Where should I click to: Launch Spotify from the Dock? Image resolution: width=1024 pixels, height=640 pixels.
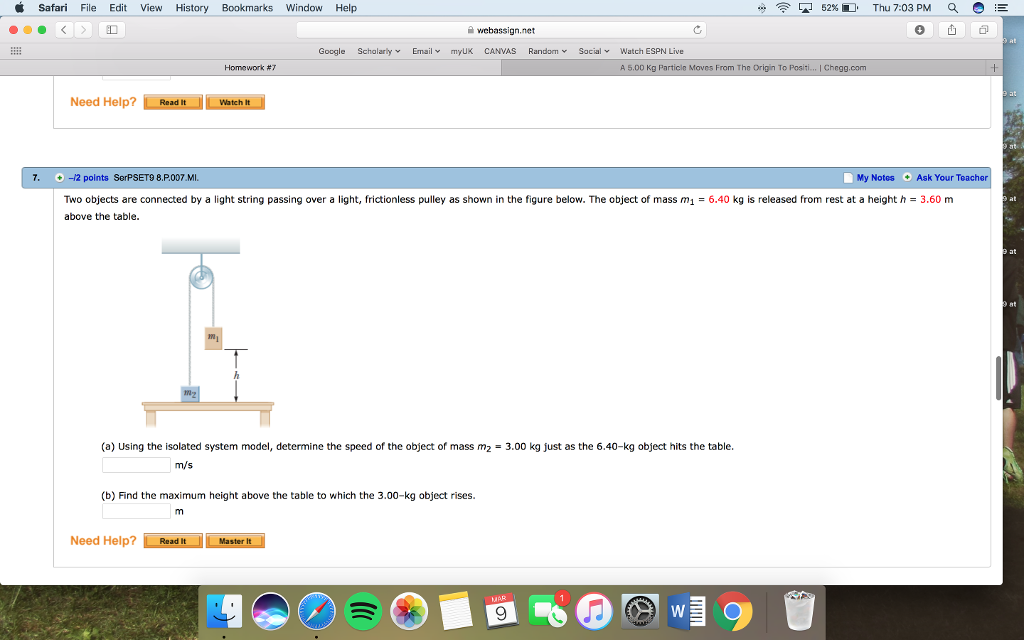(x=363, y=610)
